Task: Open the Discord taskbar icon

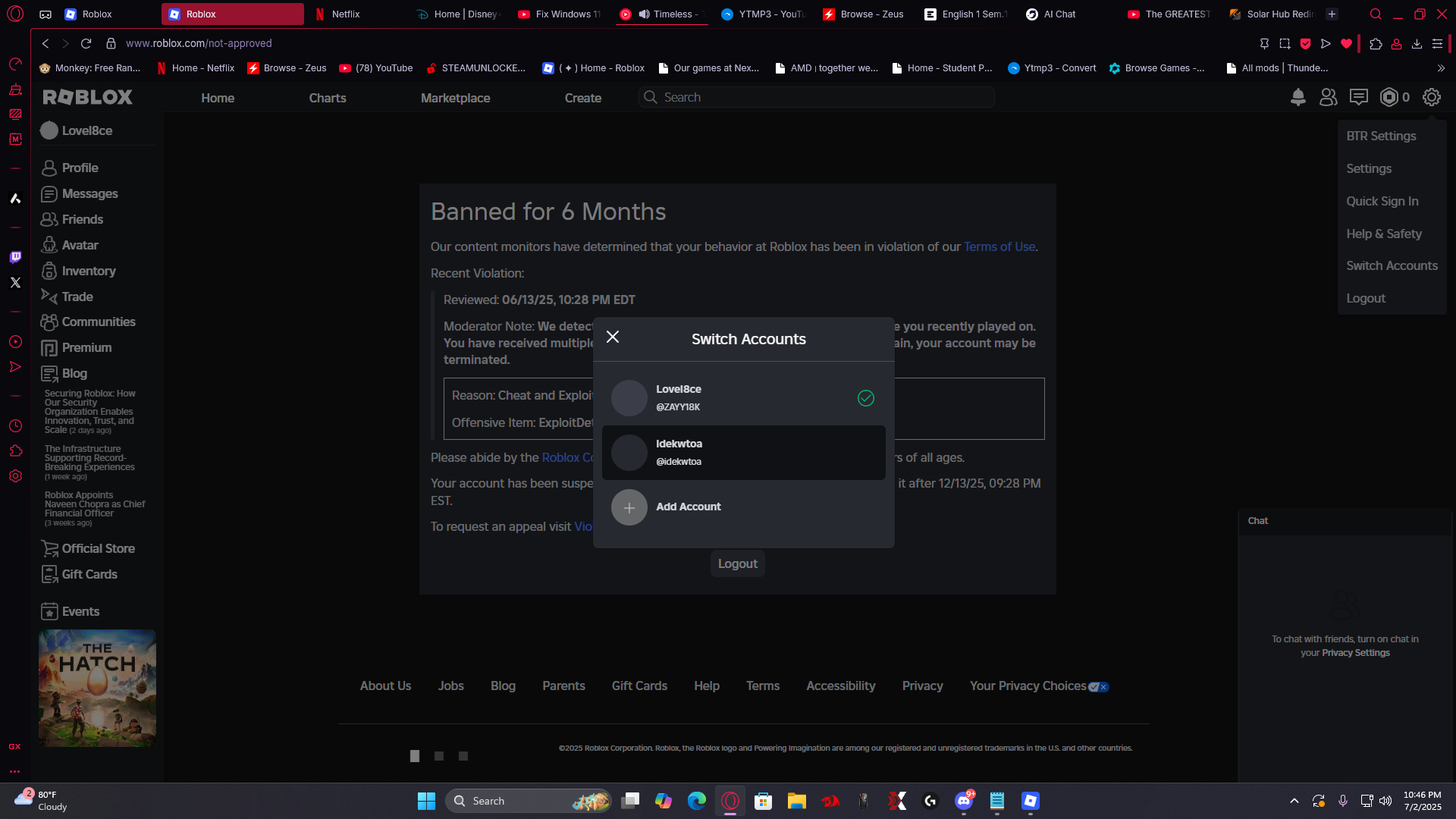Action: [964, 801]
